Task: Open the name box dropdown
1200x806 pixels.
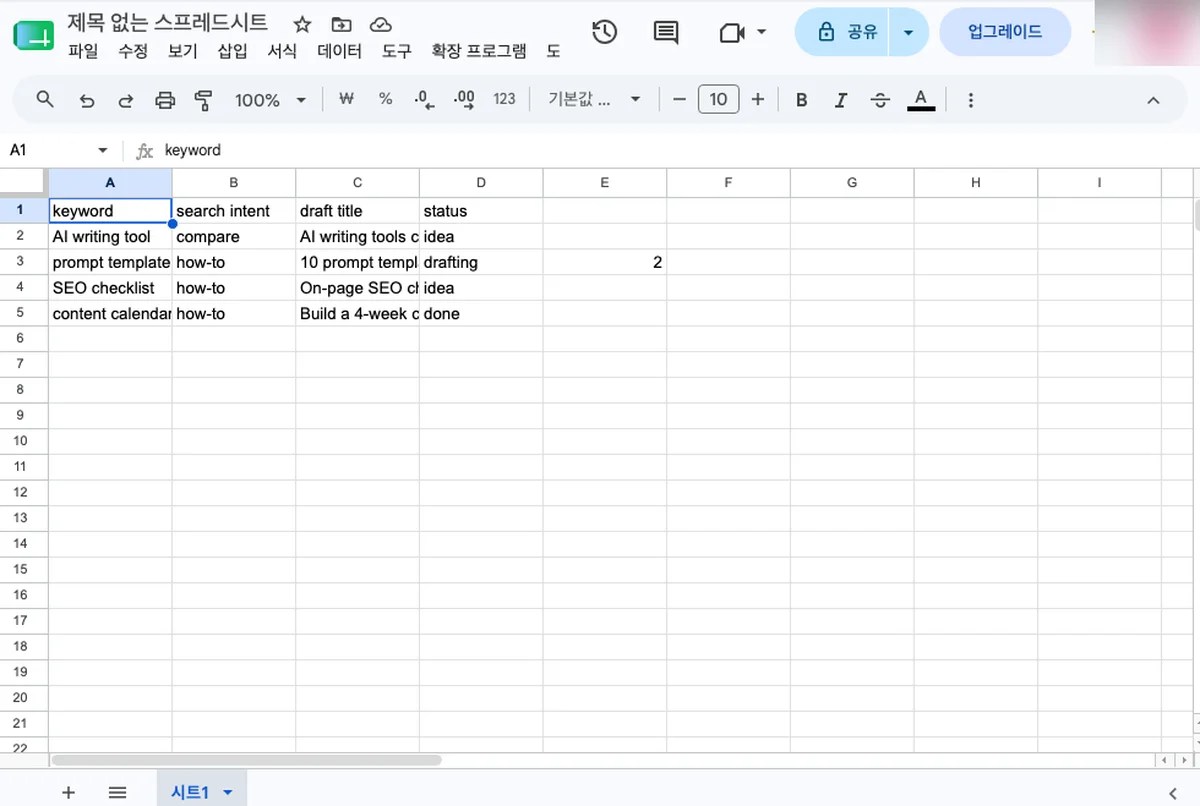Action: click(102, 150)
